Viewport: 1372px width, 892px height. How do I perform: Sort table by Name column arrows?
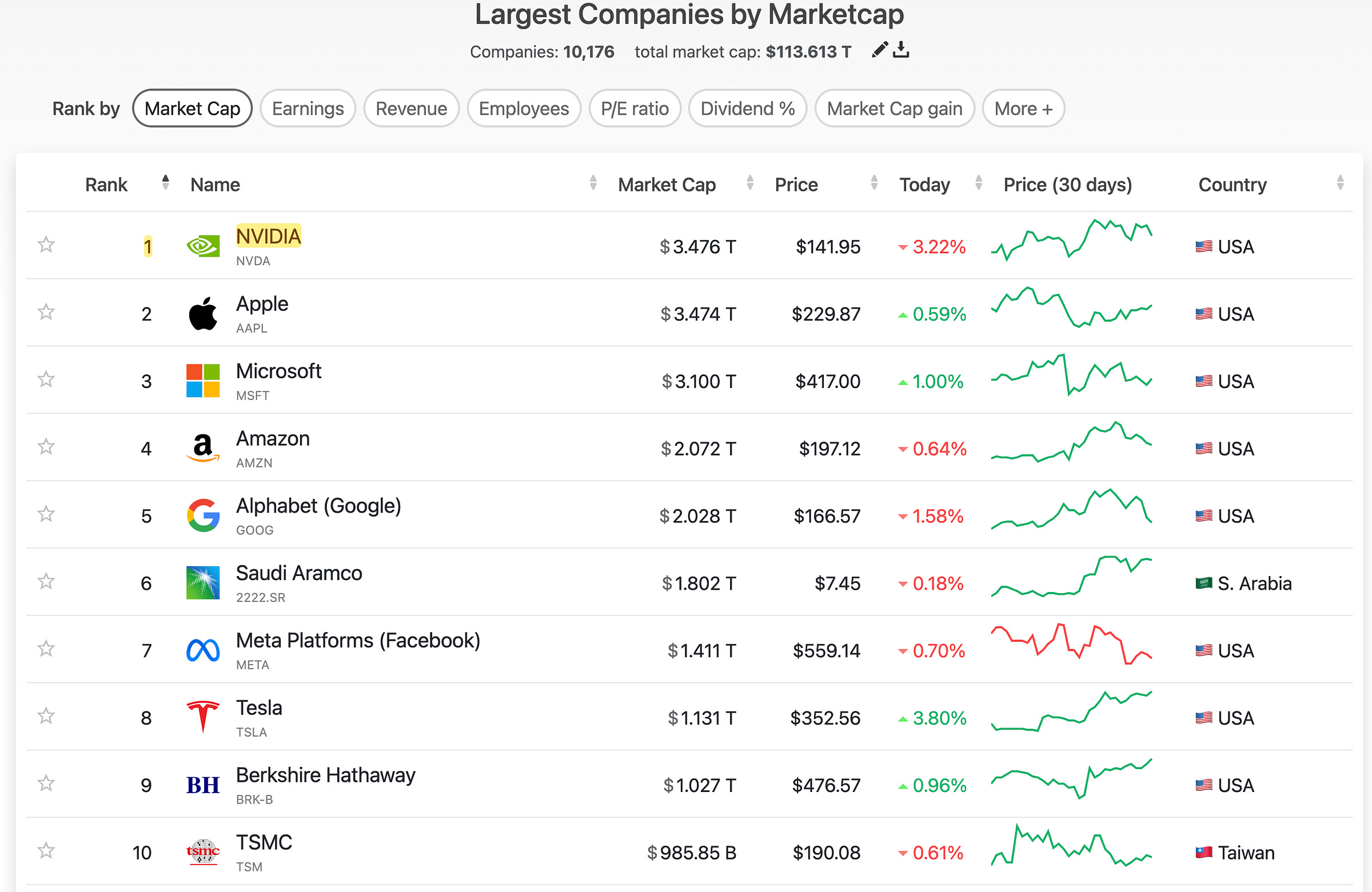(593, 183)
